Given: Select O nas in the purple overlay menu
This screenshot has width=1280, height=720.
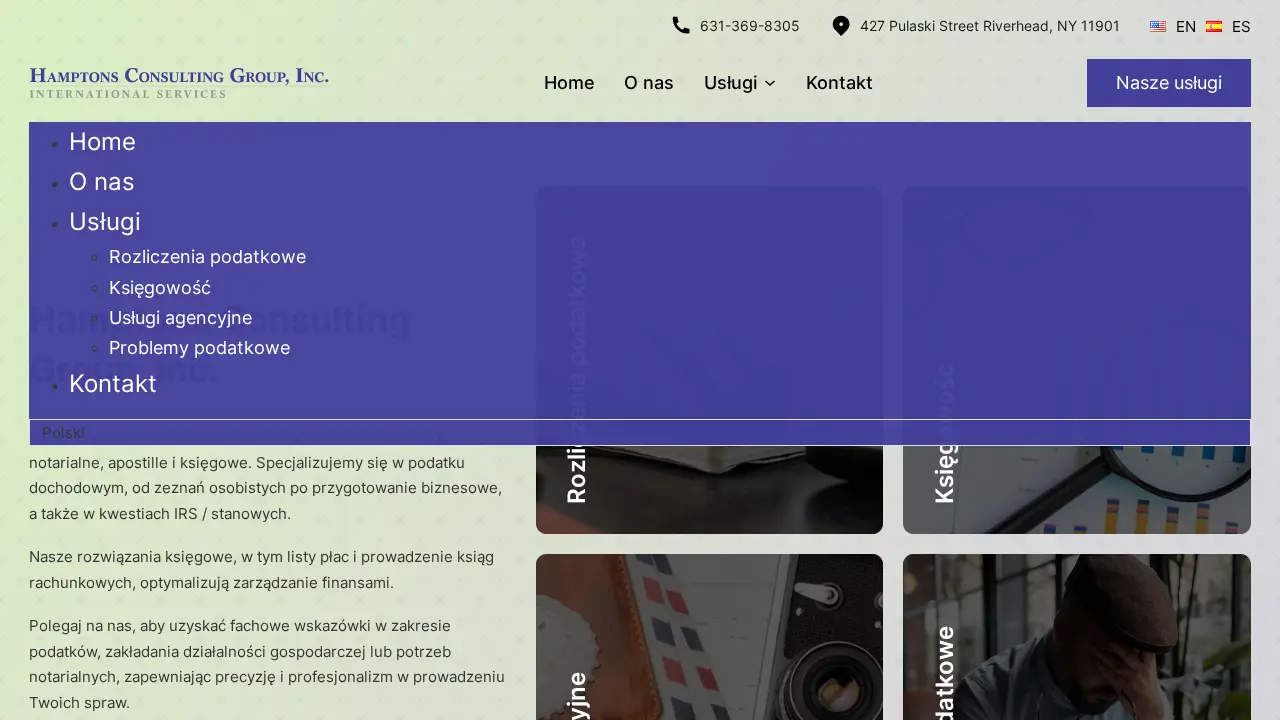Looking at the screenshot, I should point(101,182).
